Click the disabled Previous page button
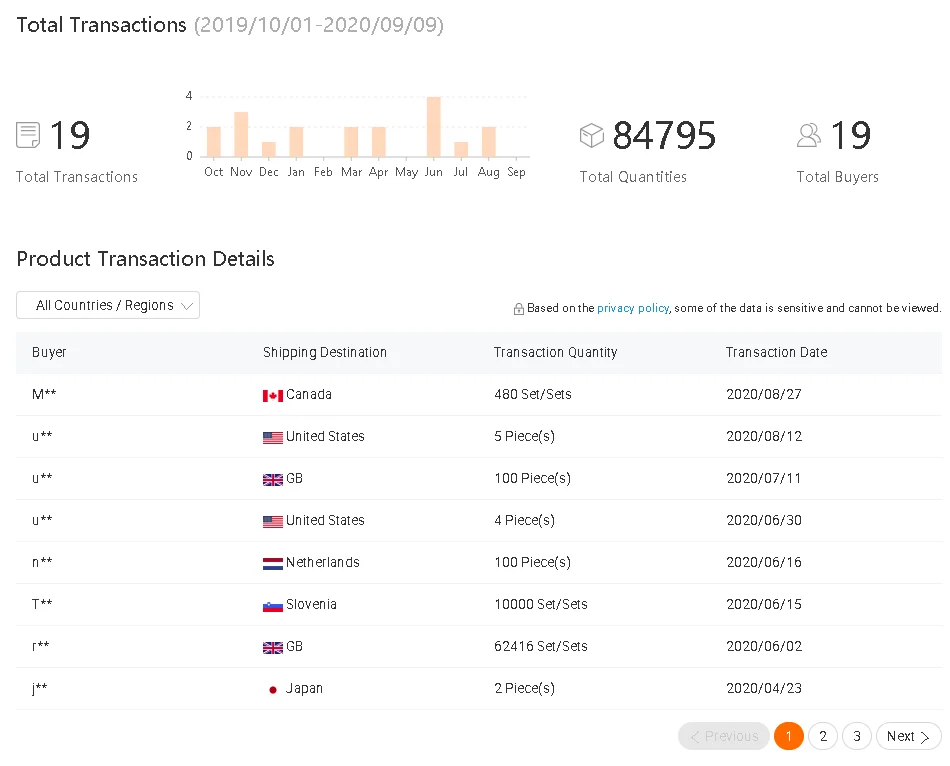The width and height of the screenshot is (950, 766). pyautogui.click(x=724, y=736)
